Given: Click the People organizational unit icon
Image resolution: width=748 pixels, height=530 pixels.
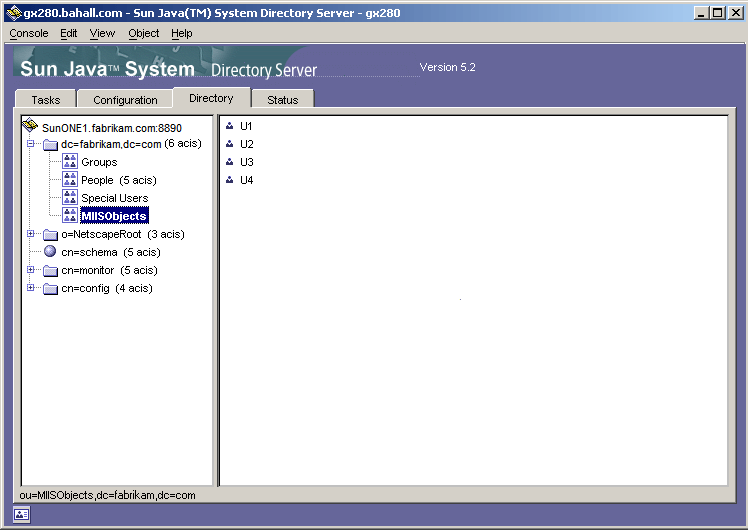Looking at the screenshot, I should pos(70,179).
